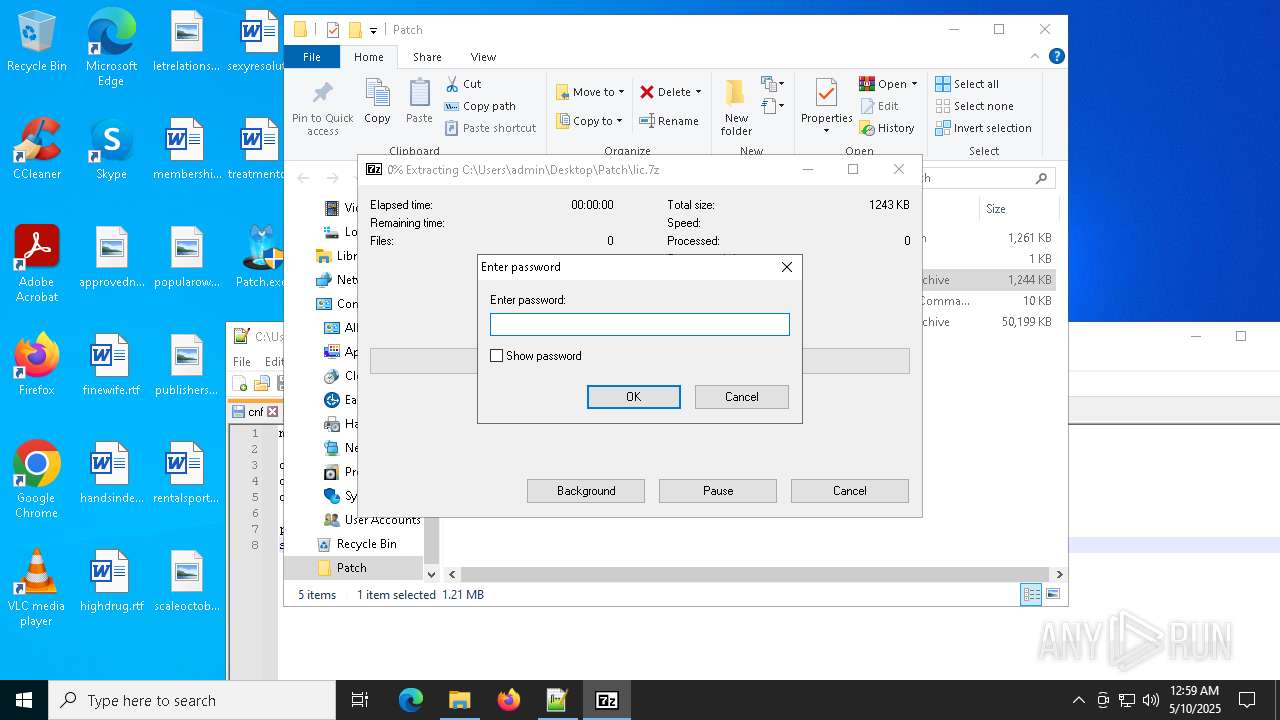The image size is (1280, 720).
Task: Open highdrug.rtf desktop file
Action: (111, 581)
